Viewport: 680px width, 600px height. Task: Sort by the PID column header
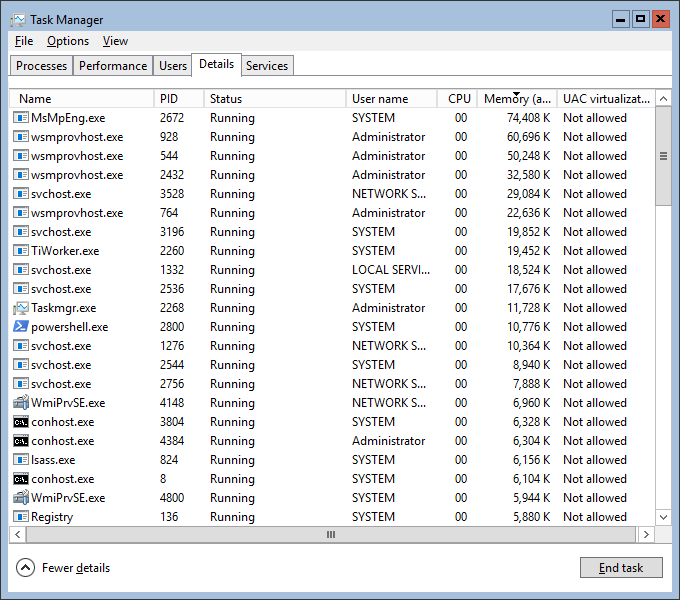pyautogui.click(x=179, y=99)
